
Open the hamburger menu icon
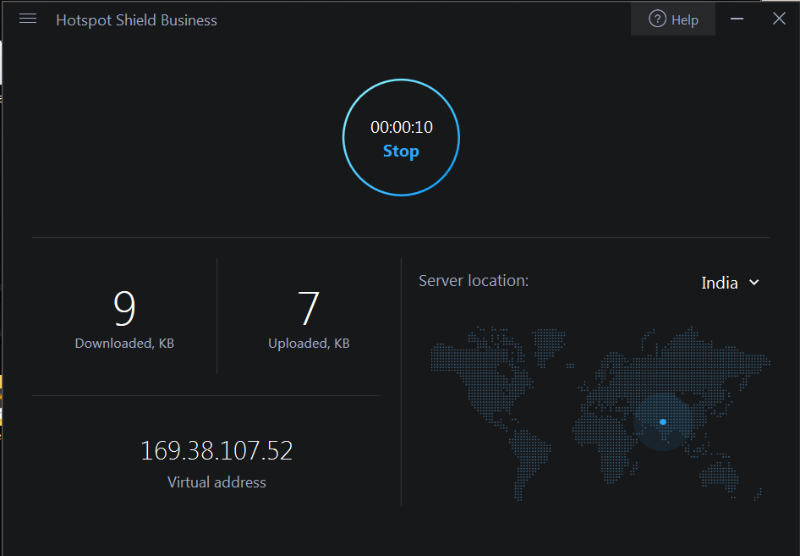pyautogui.click(x=28, y=19)
